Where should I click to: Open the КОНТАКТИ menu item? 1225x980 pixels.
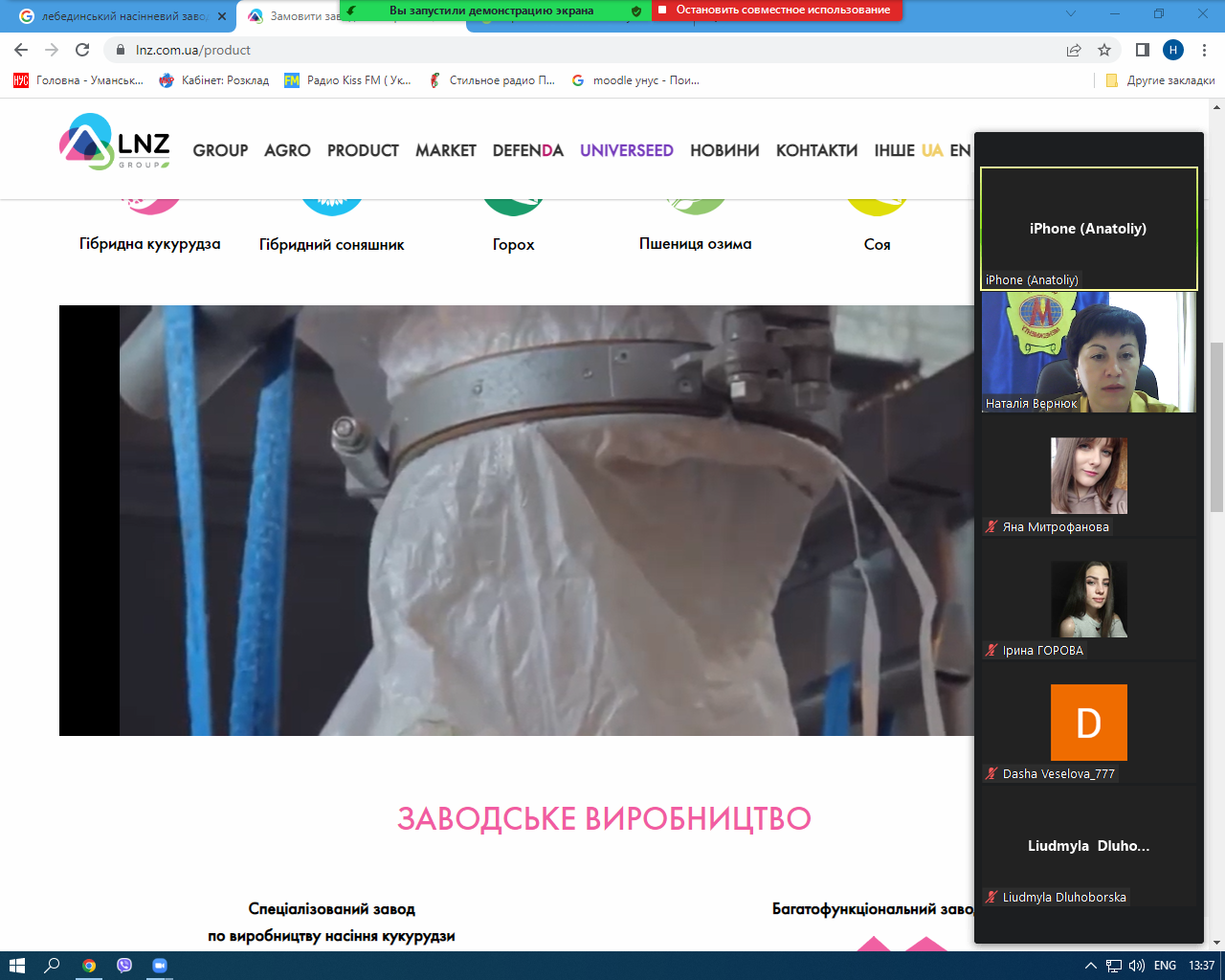click(x=816, y=150)
